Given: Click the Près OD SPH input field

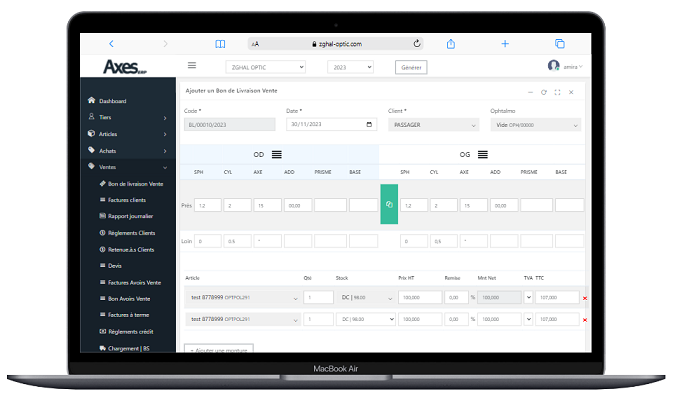Looking at the screenshot, I should pos(208,205).
